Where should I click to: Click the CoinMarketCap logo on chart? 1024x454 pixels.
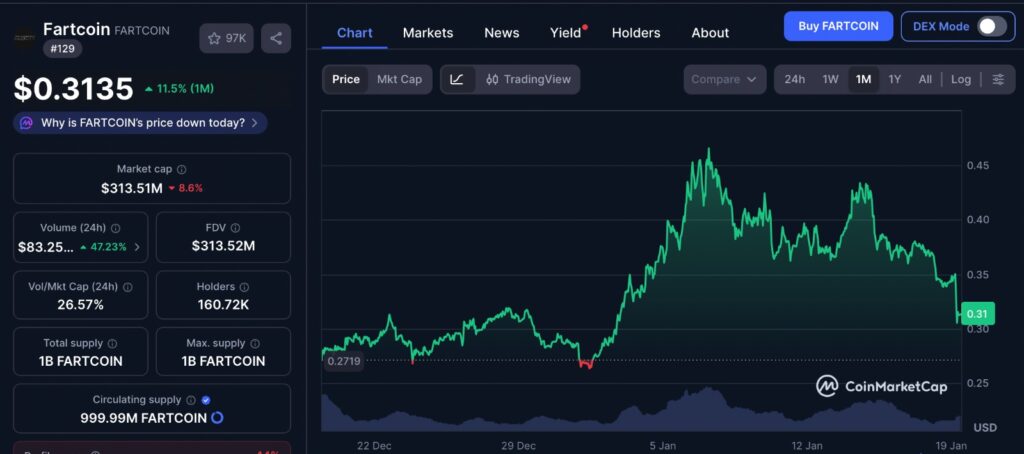882,386
